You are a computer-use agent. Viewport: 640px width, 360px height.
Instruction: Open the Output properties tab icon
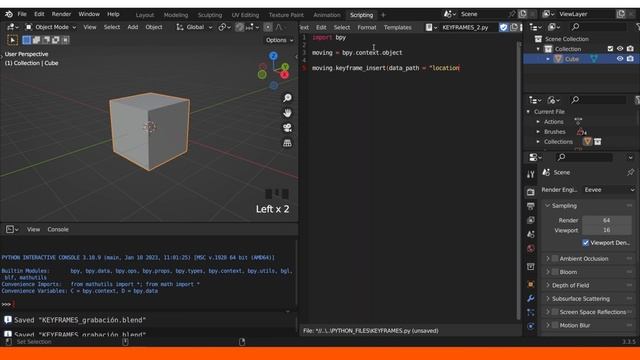531,206
